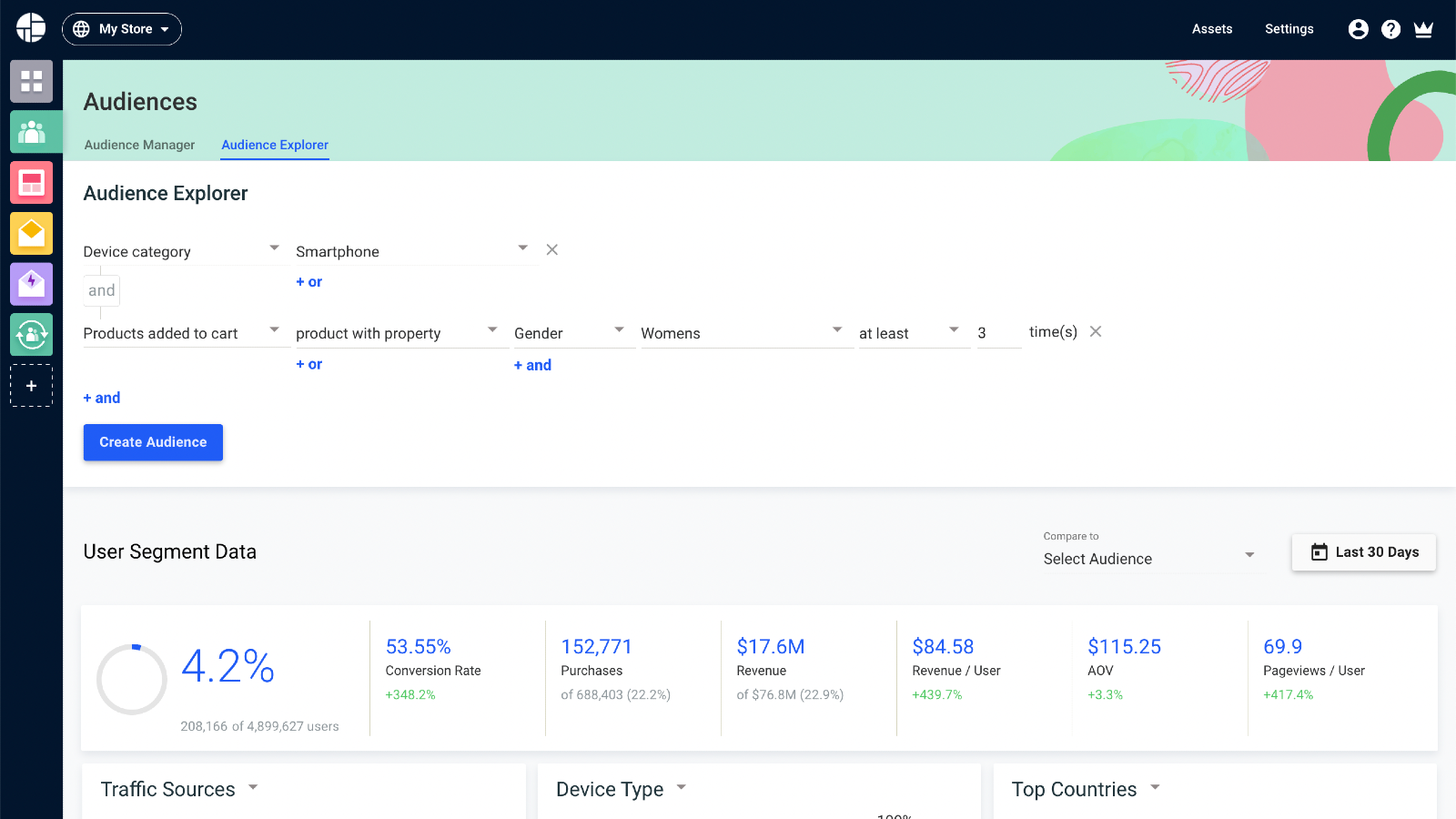Open the purple automation lightning envelope icon

pos(31,284)
